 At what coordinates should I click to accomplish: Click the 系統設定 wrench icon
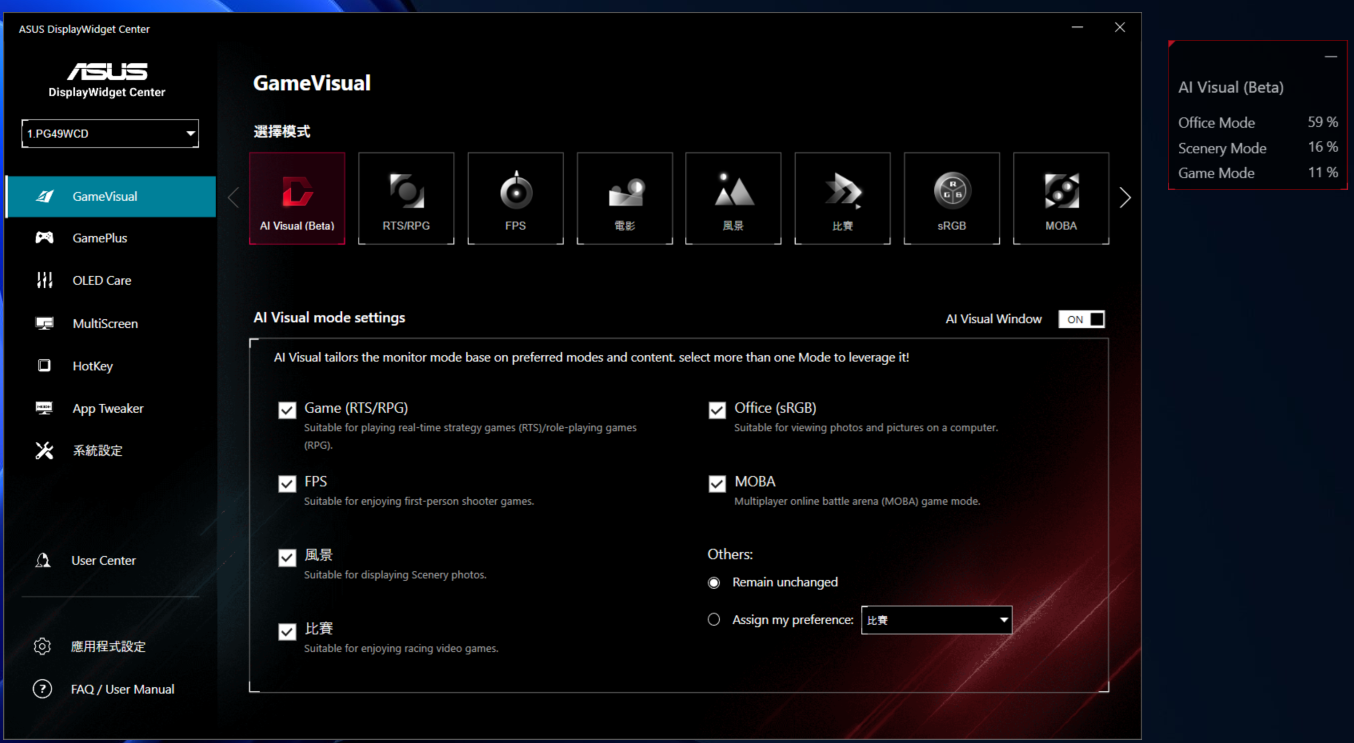pos(45,451)
